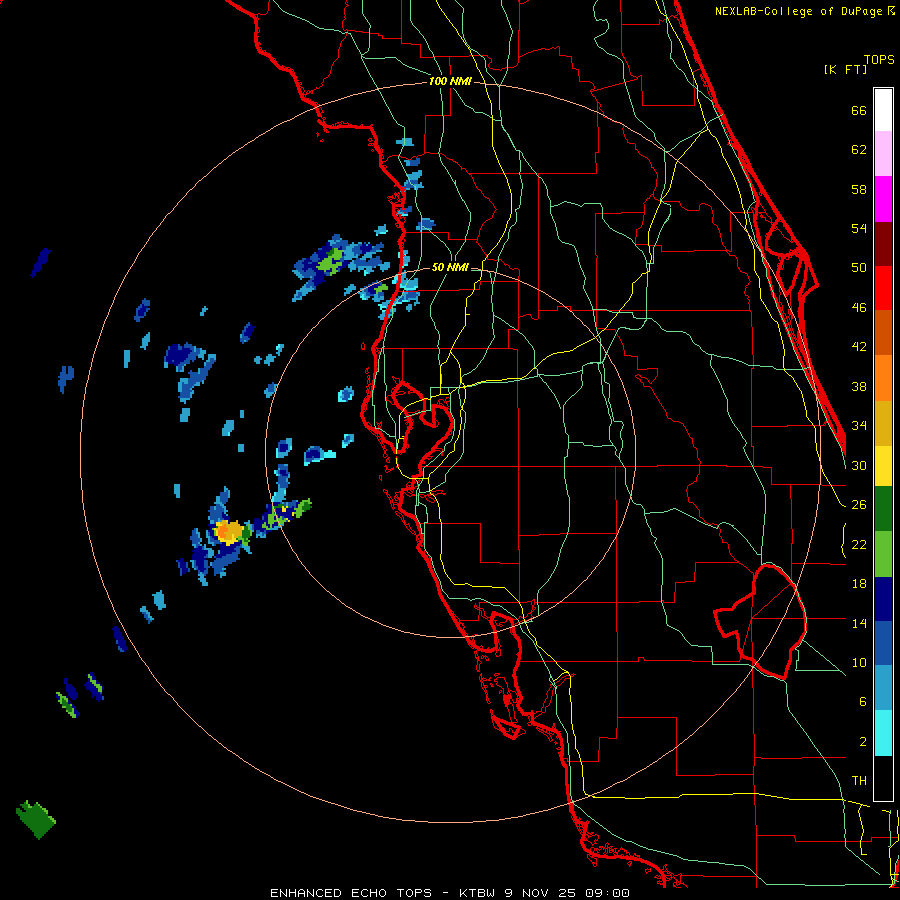The height and width of the screenshot is (900, 900).
Task: Select the dark green legend swatch
Action: click(883, 509)
